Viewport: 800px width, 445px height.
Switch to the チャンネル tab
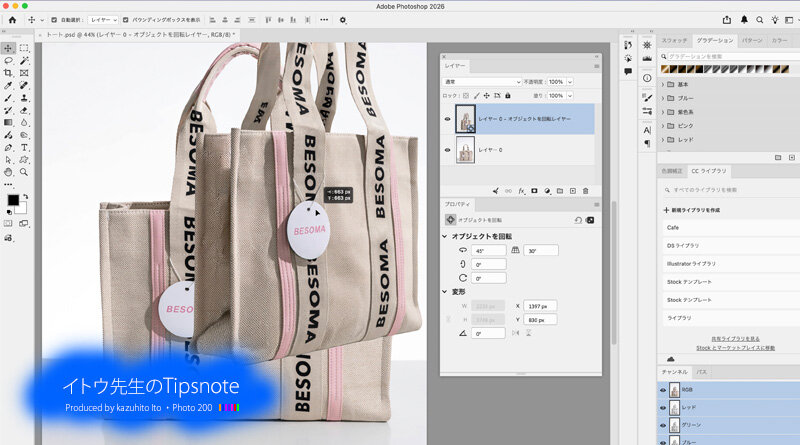click(x=674, y=372)
